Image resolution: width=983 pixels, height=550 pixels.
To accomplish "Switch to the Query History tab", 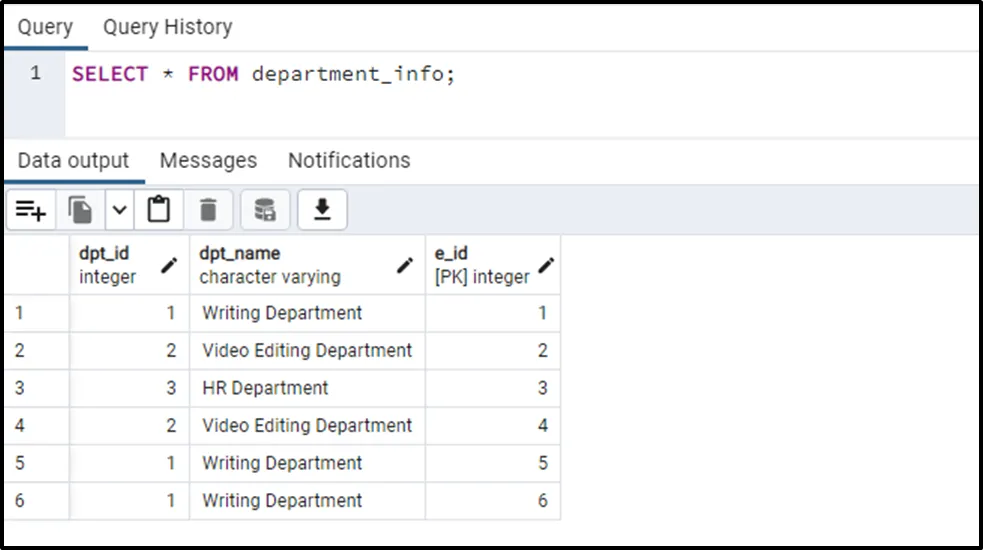I will tap(167, 27).
